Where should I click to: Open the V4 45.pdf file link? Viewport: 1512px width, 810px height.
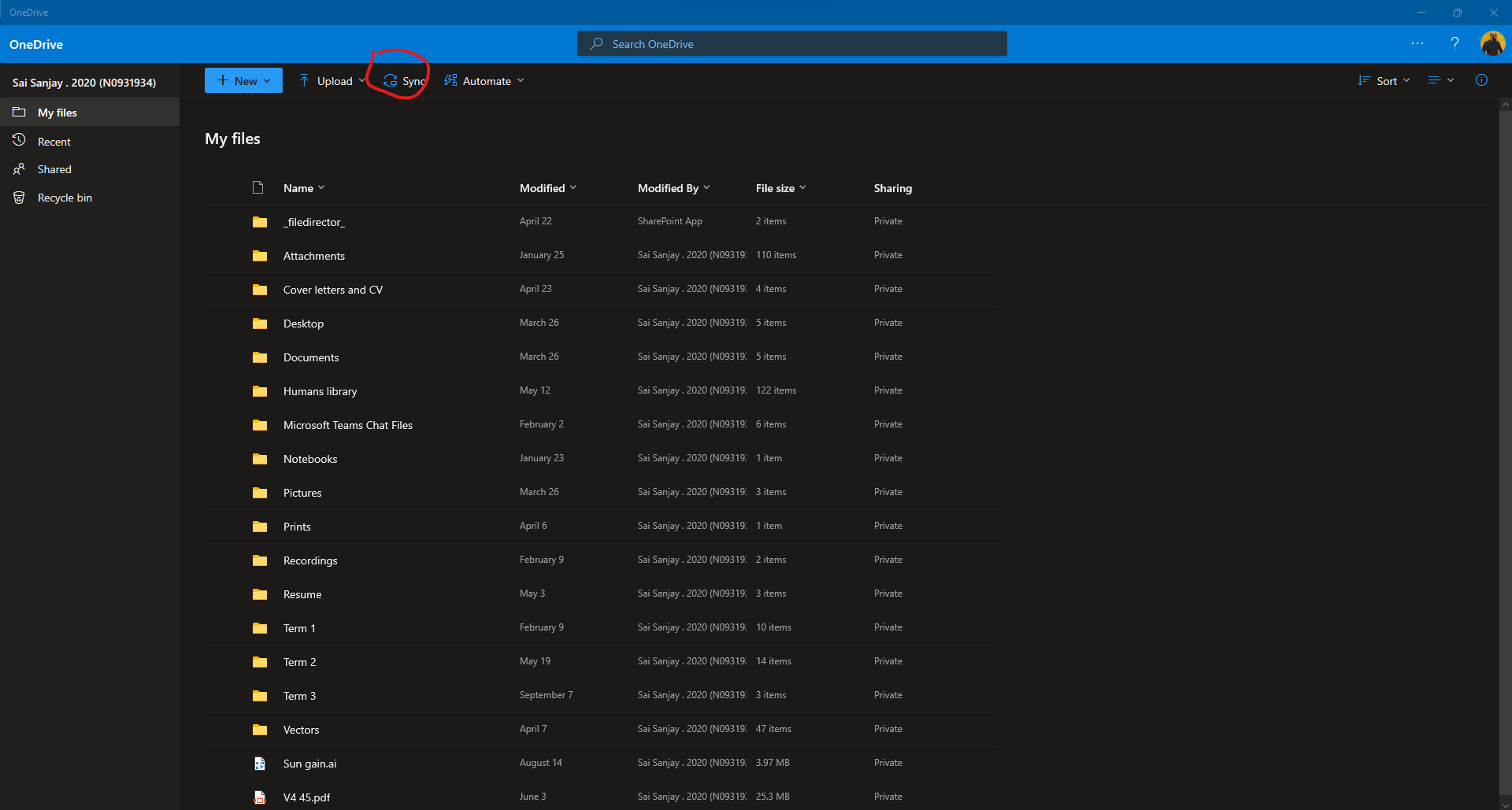(x=306, y=797)
